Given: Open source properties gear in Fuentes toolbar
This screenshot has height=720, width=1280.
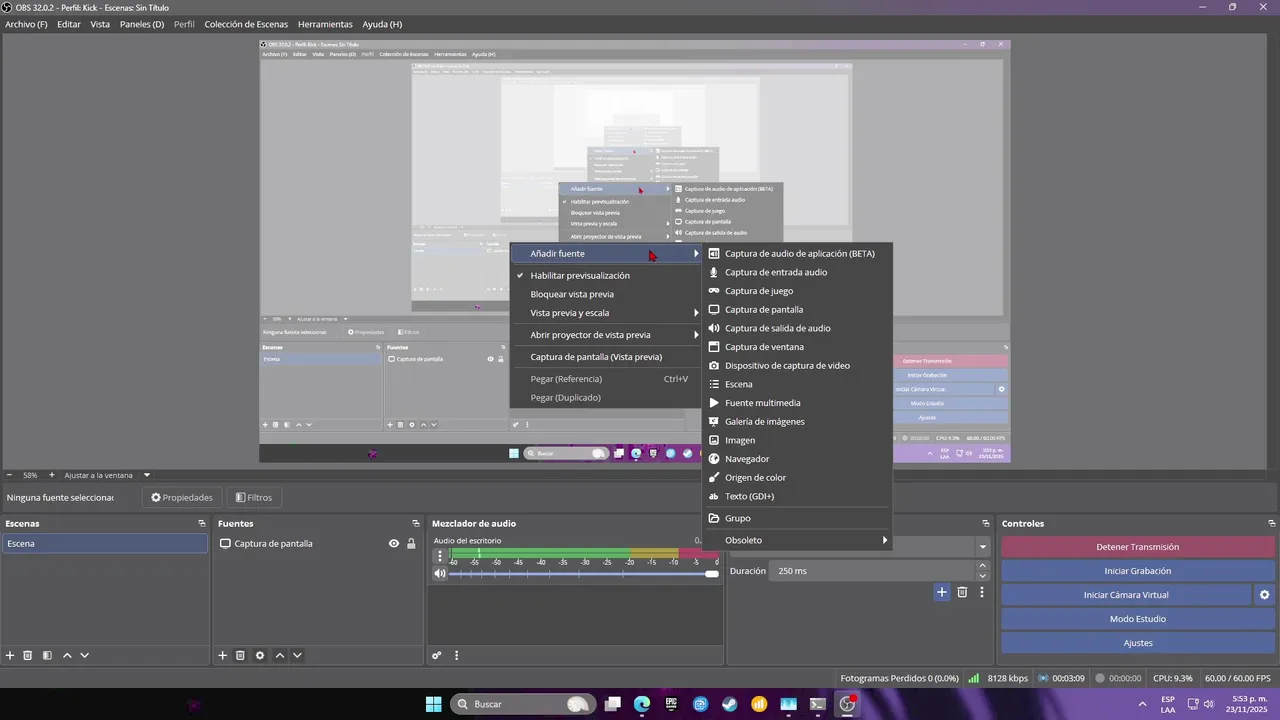Looking at the screenshot, I should coord(260,656).
